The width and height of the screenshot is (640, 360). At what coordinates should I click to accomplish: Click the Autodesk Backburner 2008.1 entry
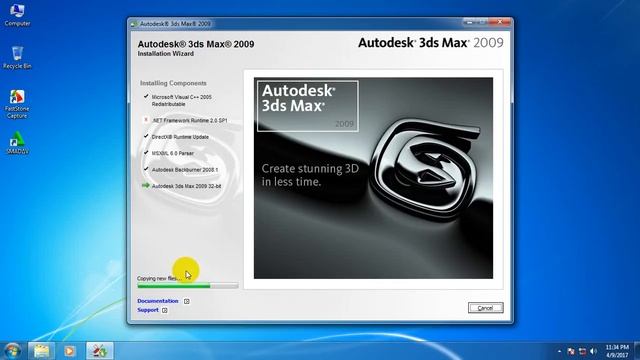click(x=184, y=169)
